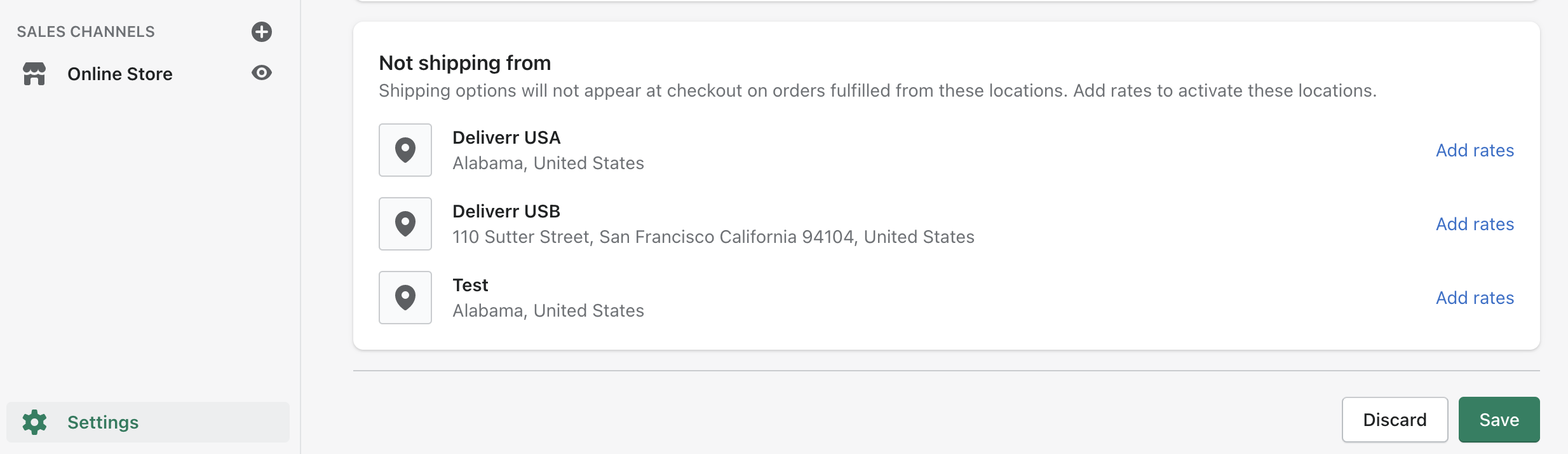Click the Deliverr USA location pin icon

pos(405,150)
